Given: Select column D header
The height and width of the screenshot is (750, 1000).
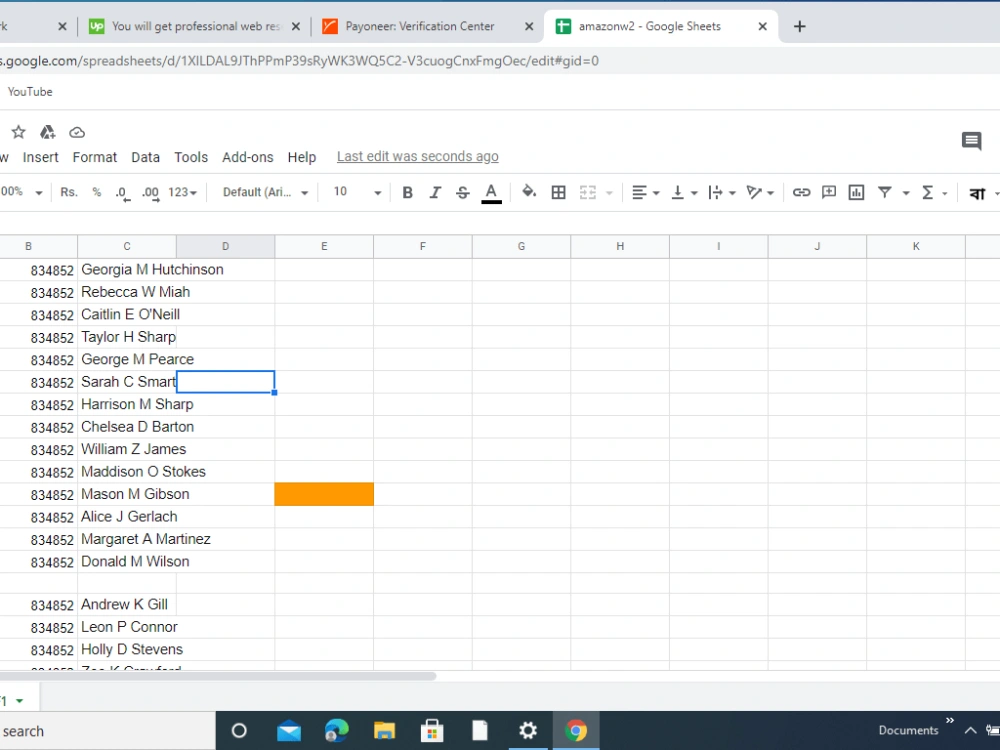Looking at the screenshot, I should coord(225,246).
